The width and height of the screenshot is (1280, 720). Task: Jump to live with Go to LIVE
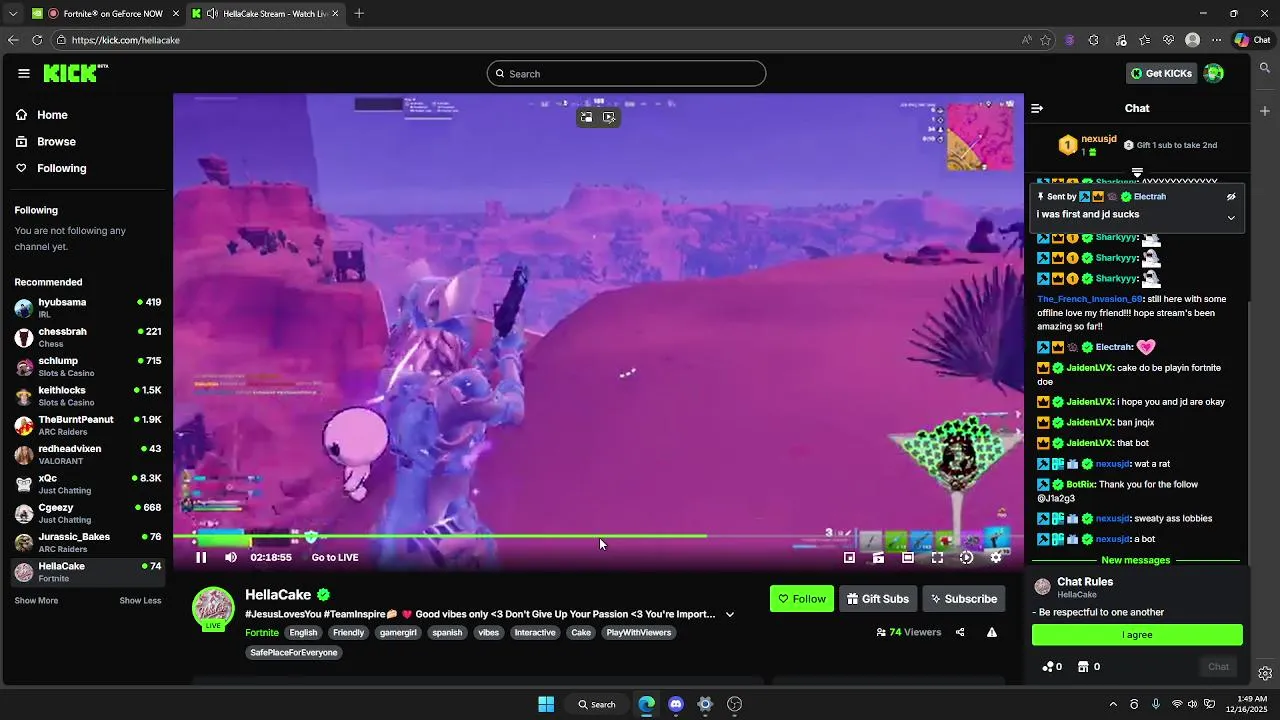pyautogui.click(x=335, y=558)
